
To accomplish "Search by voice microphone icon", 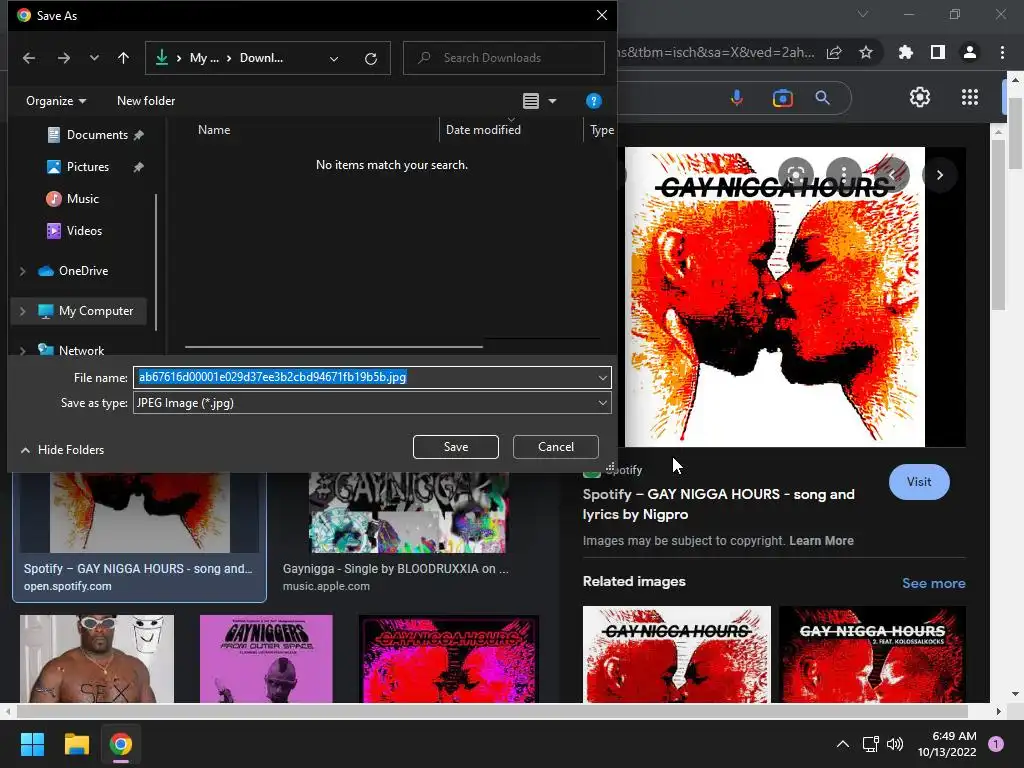I will (737, 98).
